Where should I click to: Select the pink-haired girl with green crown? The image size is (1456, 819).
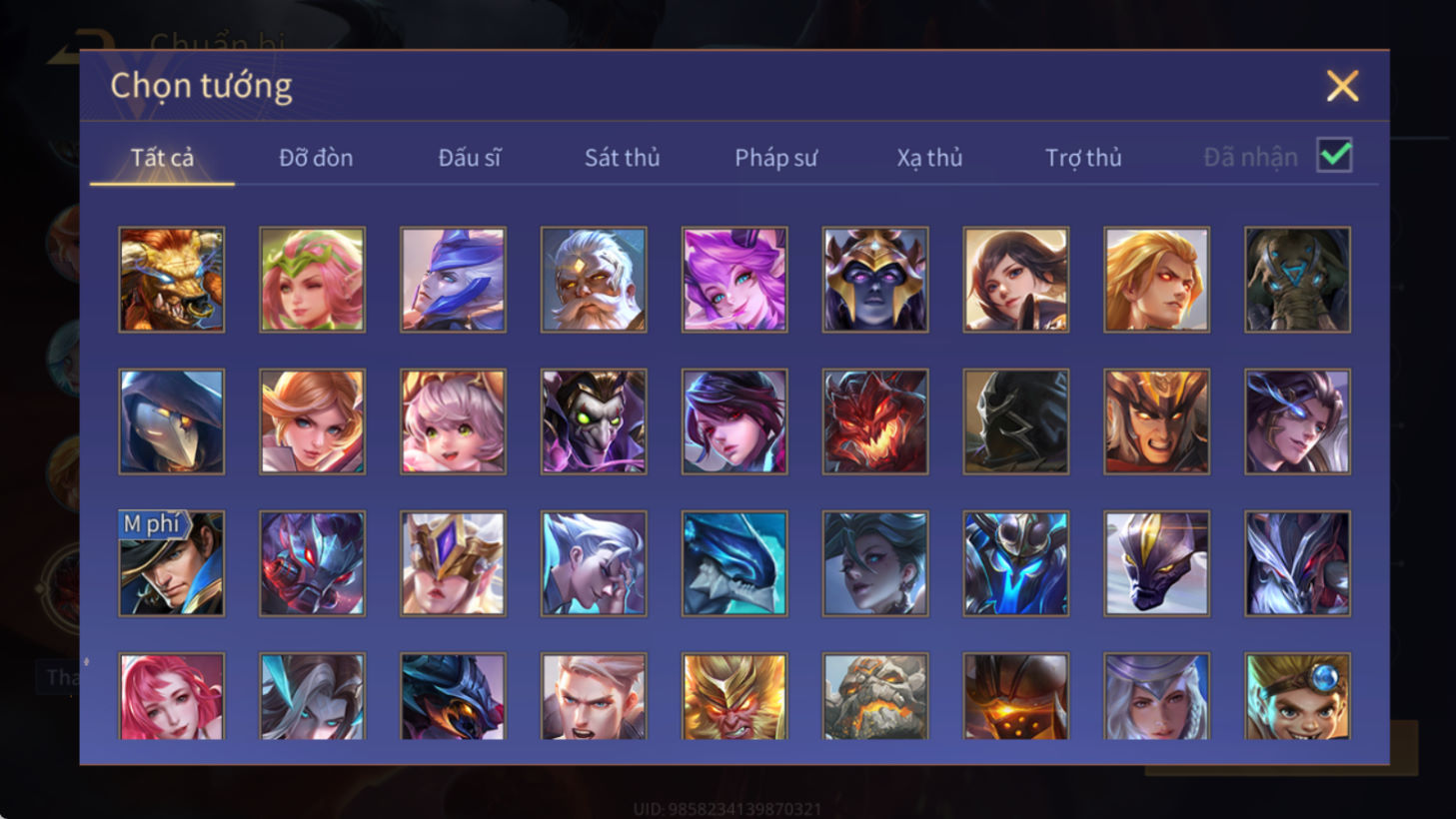(x=313, y=280)
